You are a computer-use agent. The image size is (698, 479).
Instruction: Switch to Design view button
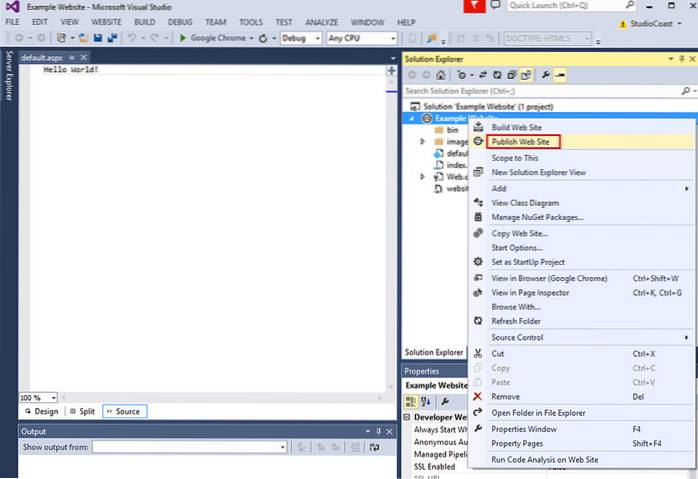[x=41, y=411]
